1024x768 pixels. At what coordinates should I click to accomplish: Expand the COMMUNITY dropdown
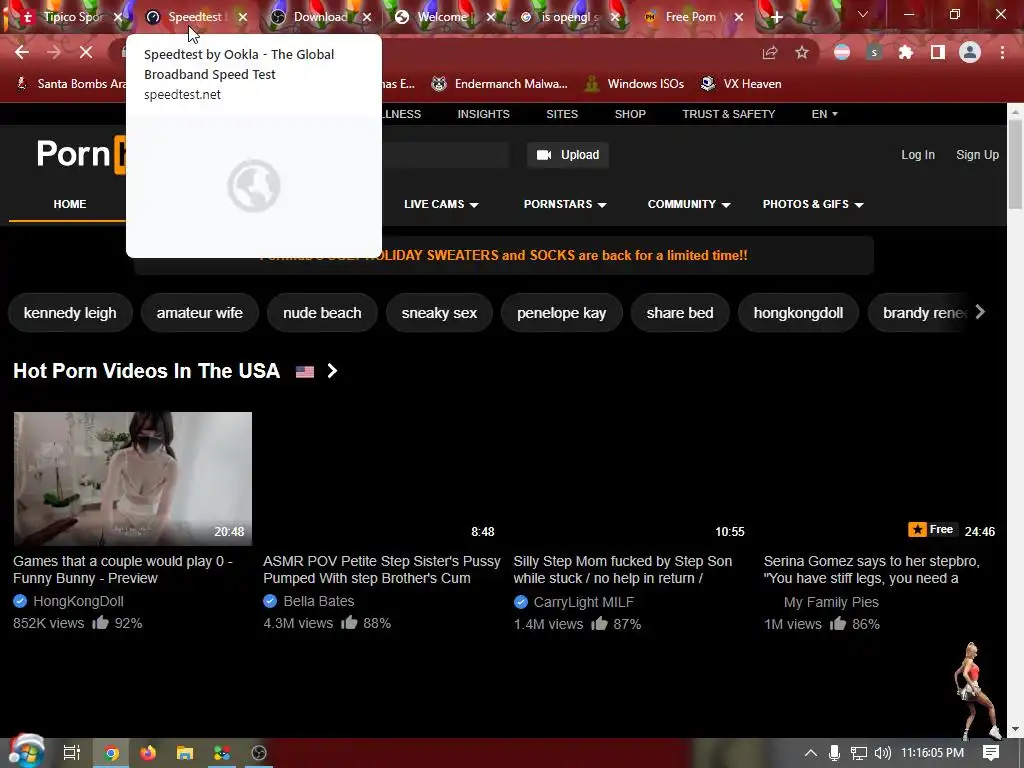tap(688, 204)
